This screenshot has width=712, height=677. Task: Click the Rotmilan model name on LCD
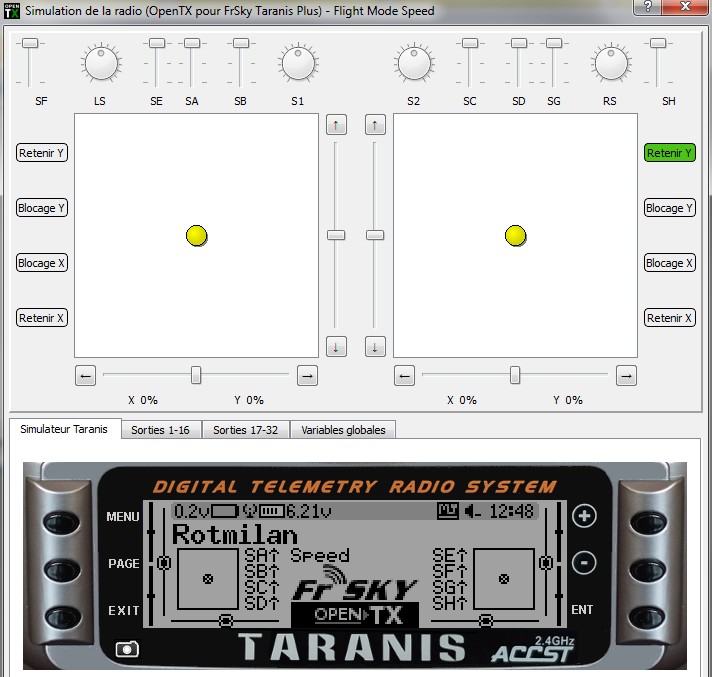click(235, 534)
